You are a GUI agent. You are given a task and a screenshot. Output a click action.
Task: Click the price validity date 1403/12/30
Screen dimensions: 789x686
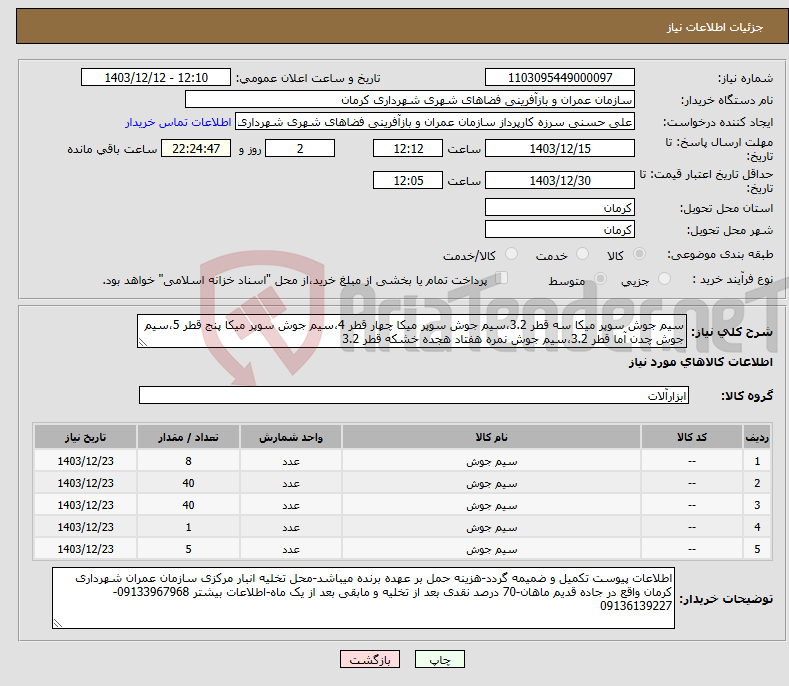pyautogui.click(x=560, y=180)
